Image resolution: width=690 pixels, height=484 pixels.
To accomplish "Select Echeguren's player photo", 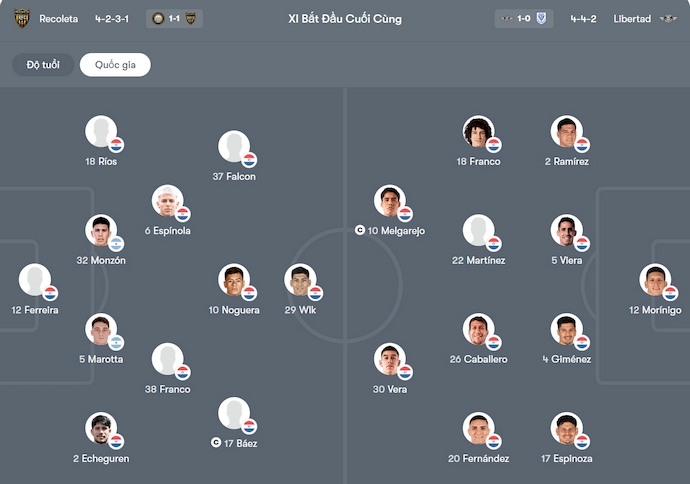I will (100, 429).
